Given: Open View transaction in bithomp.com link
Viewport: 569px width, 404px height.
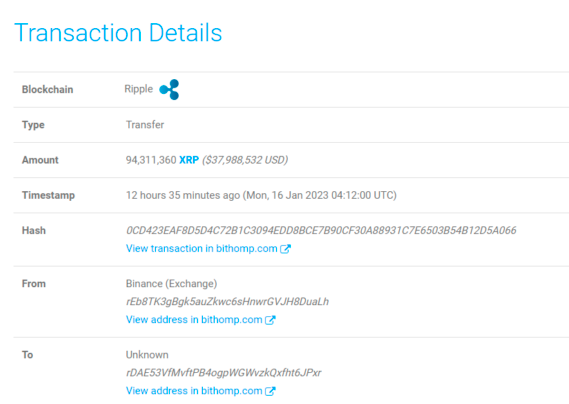Looking at the screenshot, I should coord(201,249).
